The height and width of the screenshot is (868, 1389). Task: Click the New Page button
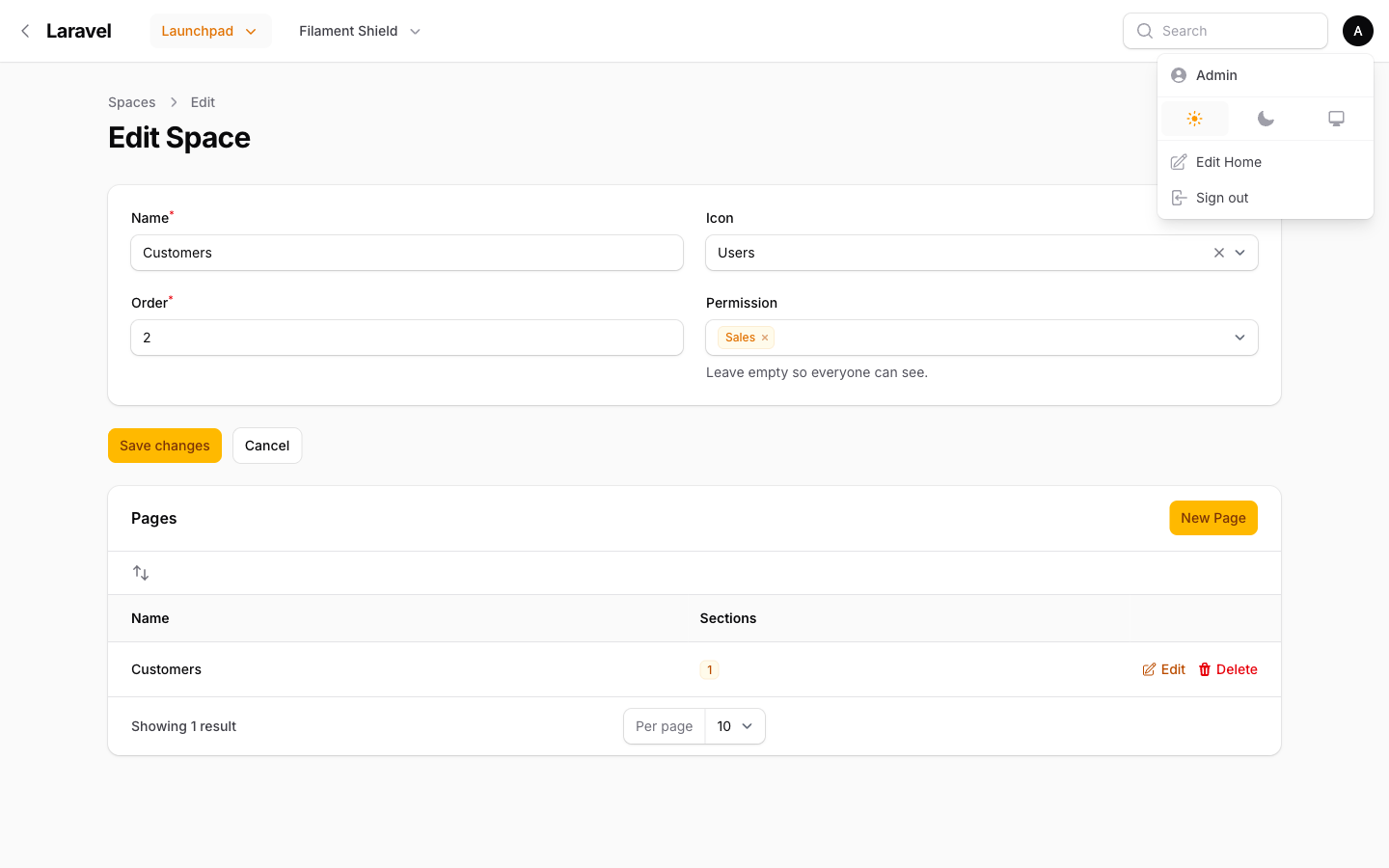(1213, 518)
